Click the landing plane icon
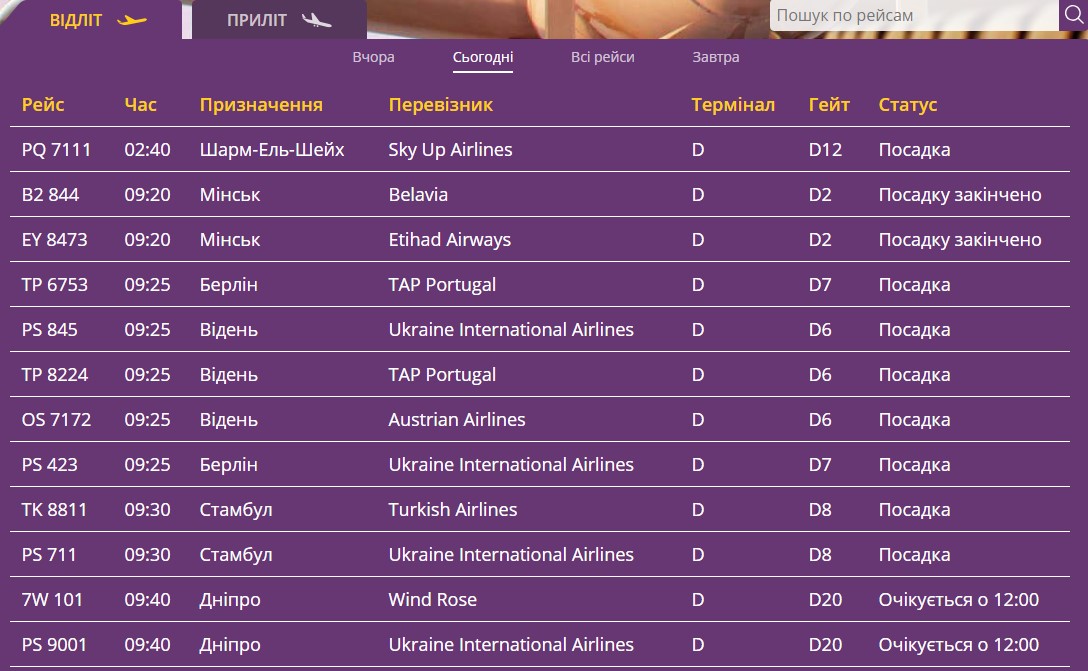The height and width of the screenshot is (671, 1088). pyautogui.click(x=316, y=20)
